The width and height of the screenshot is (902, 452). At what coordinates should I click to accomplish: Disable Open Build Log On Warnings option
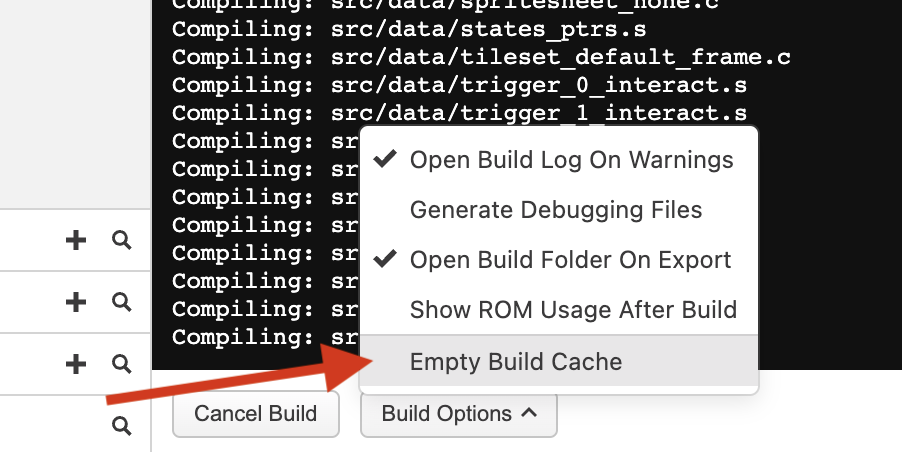click(571, 160)
